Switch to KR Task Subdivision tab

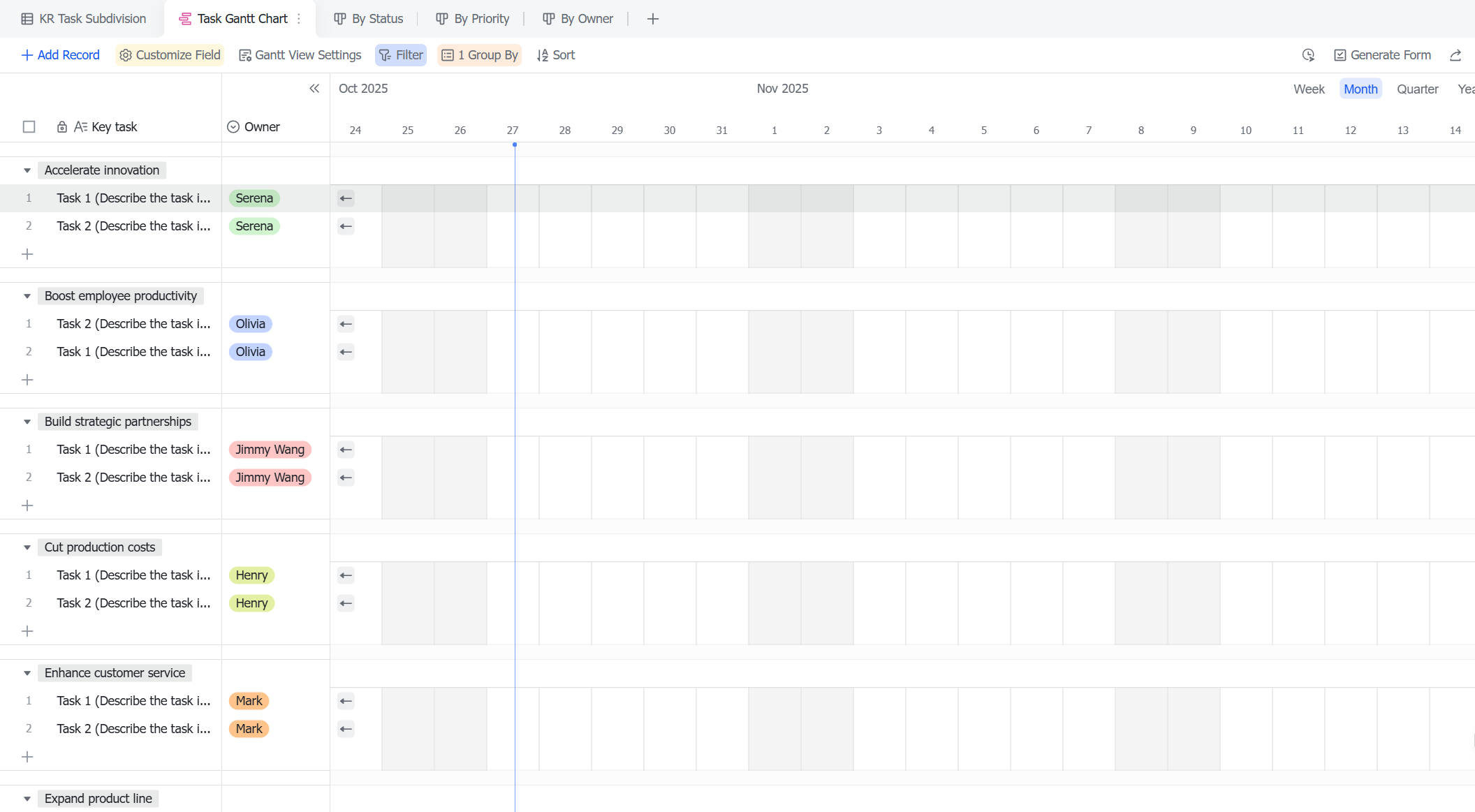click(84, 19)
